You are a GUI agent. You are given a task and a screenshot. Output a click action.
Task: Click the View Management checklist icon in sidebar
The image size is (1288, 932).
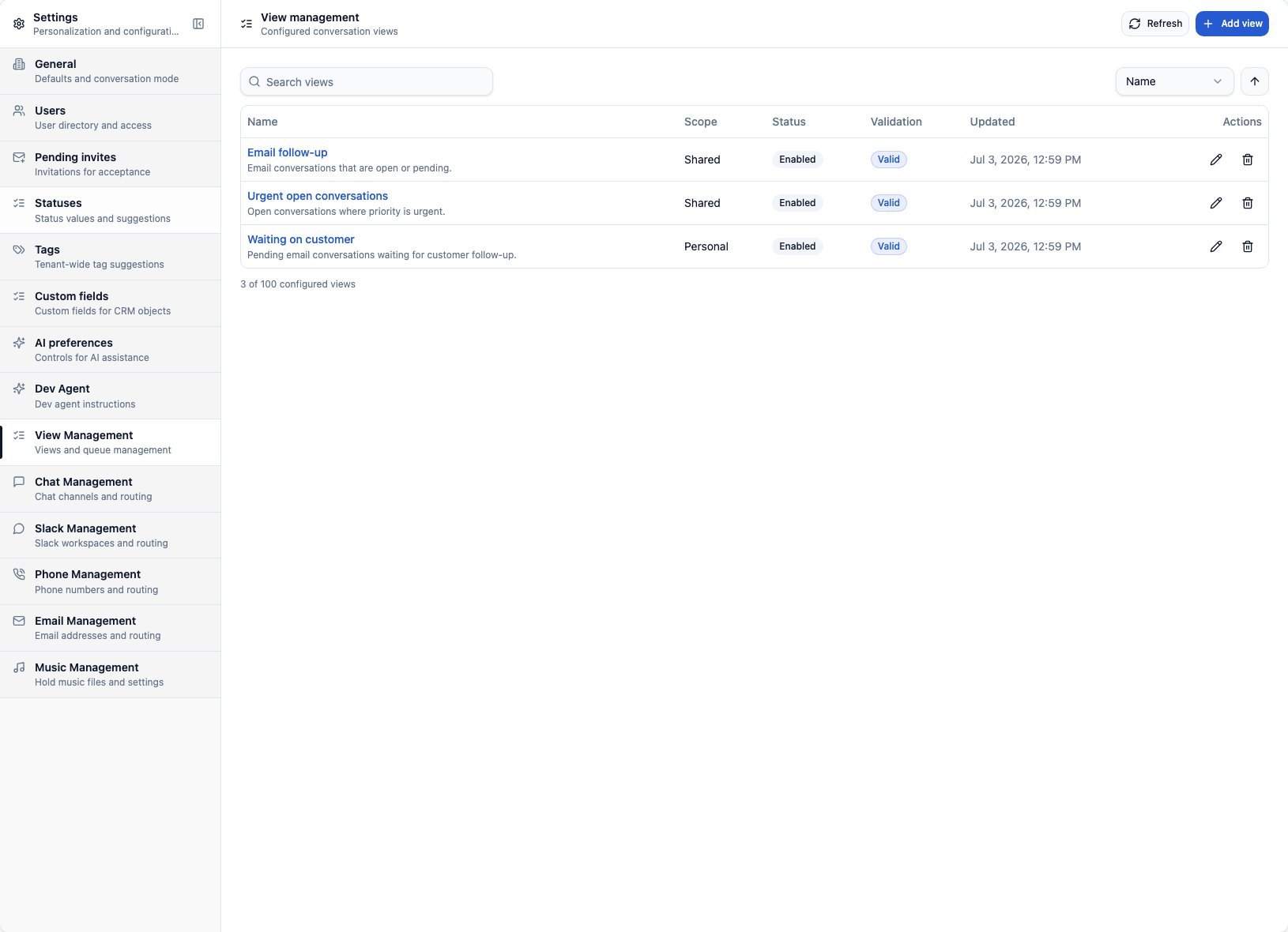tap(19, 435)
